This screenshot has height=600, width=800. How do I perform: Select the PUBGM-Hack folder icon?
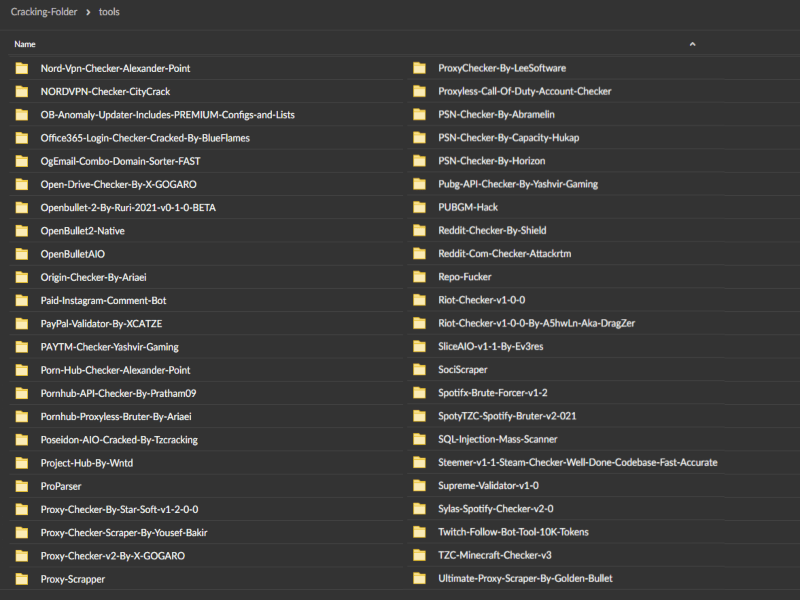coord(419,208)
